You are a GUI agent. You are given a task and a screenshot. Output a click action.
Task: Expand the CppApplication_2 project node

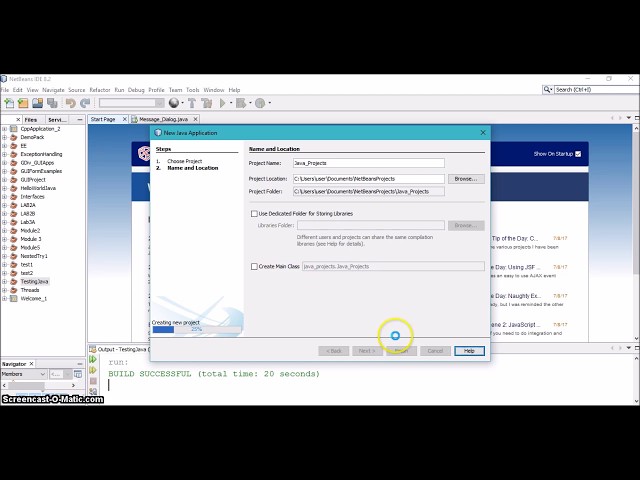pos(4,129)
